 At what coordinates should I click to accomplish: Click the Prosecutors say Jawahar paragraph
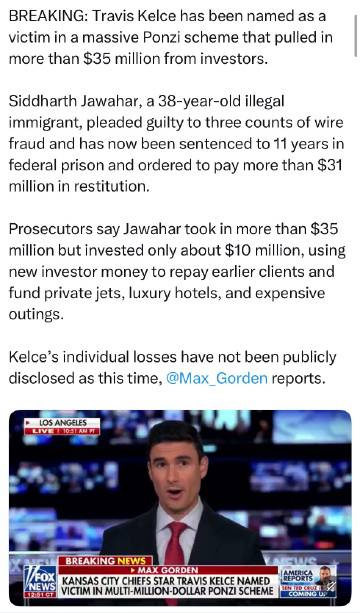(177, 271)
